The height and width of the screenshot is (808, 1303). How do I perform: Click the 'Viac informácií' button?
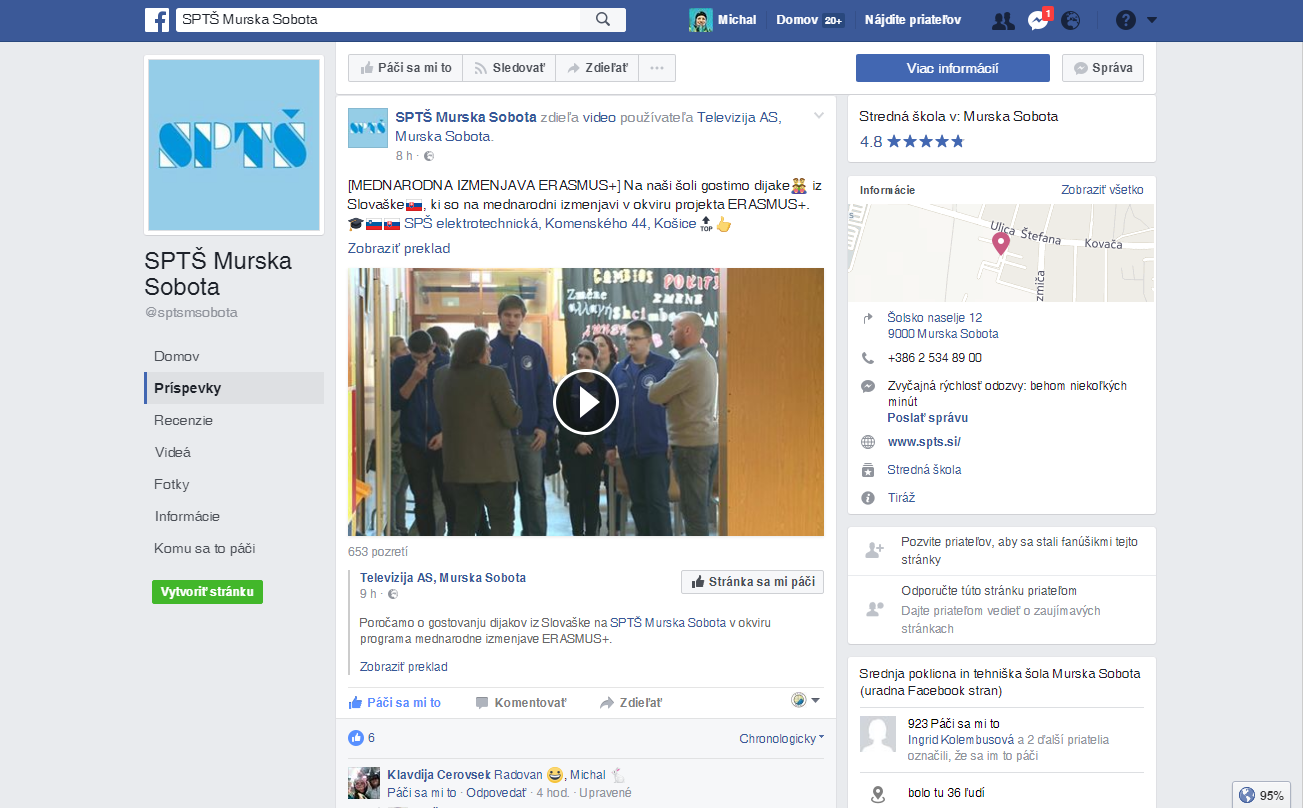[x=952, y=68]
